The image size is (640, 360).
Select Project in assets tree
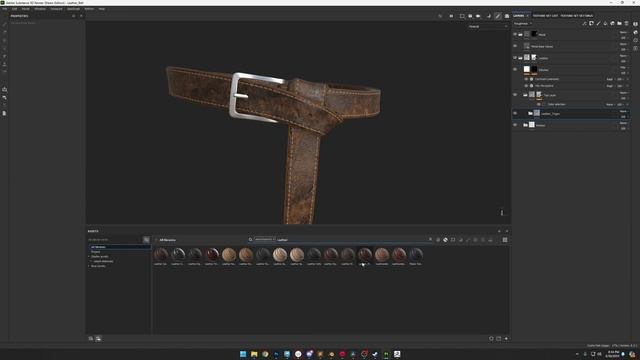pos(96,252)
